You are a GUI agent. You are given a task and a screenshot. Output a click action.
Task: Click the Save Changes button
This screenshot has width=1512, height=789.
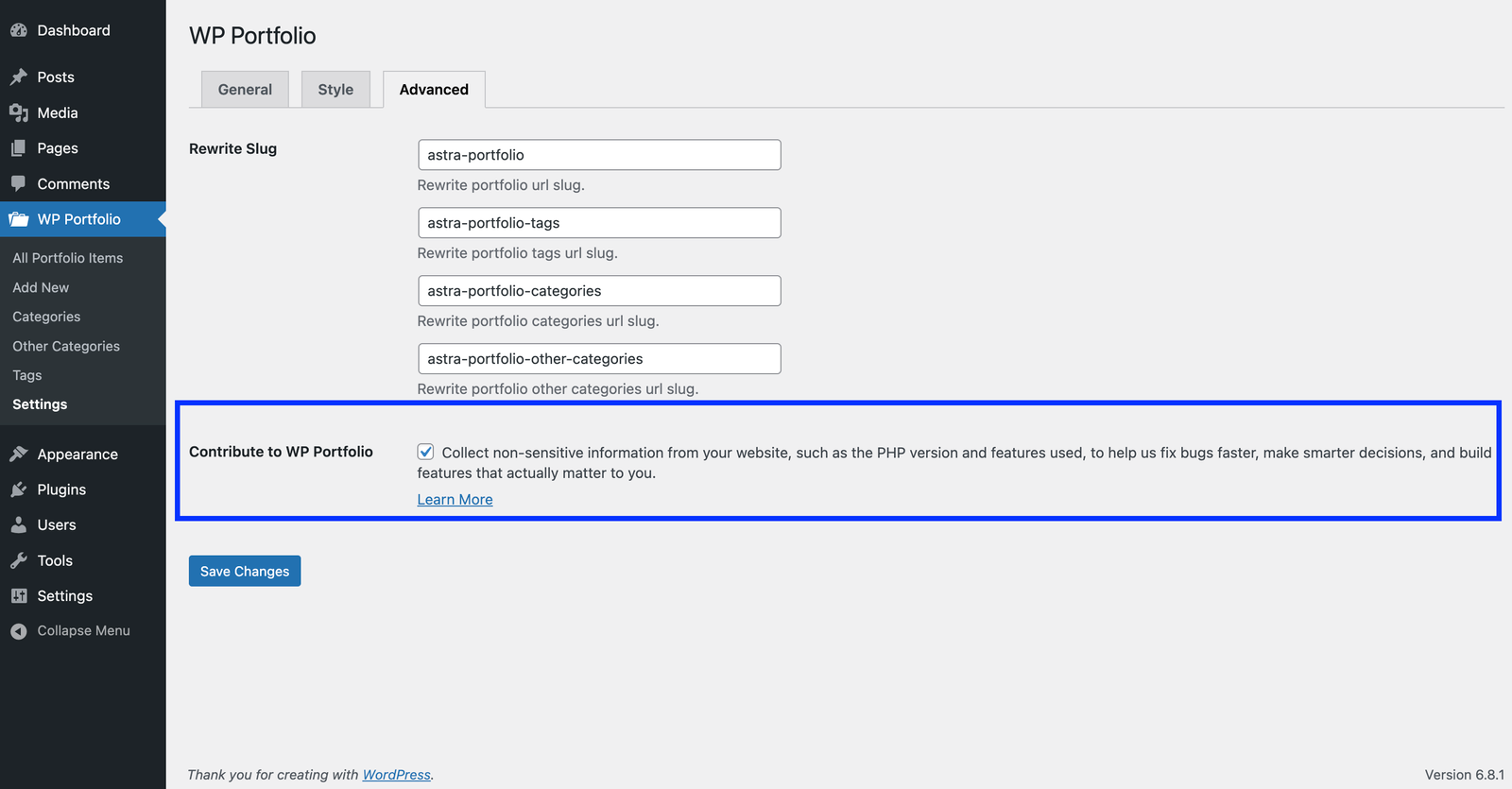(x=245, y=571)
